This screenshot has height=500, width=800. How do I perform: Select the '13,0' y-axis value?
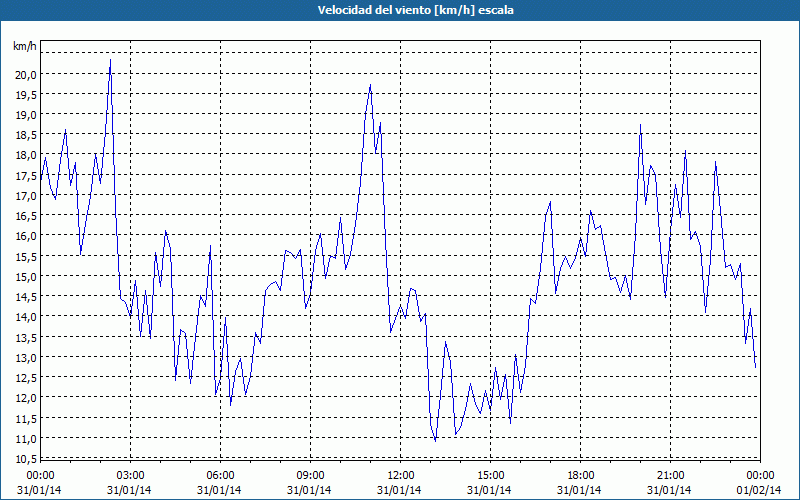pos(27,358)
